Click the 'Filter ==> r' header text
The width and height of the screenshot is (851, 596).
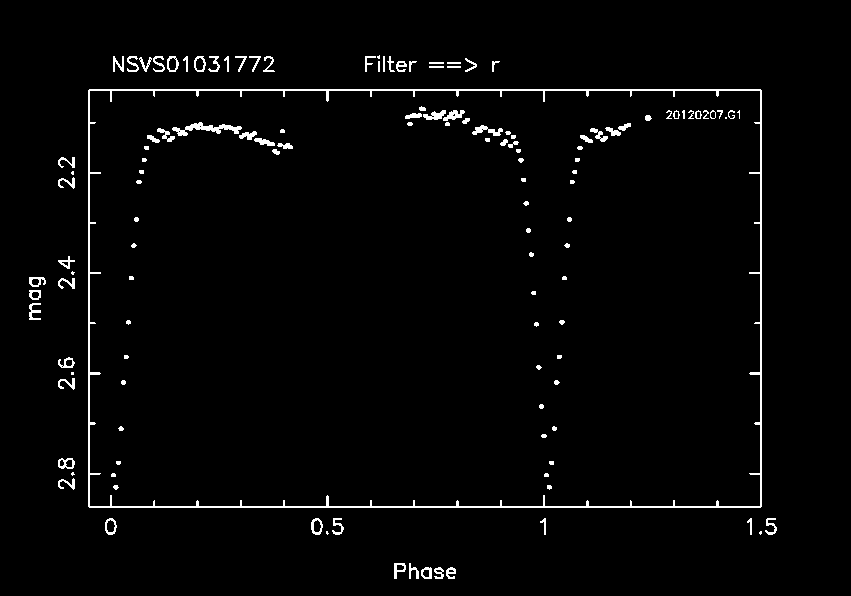(x=432, y=66)
